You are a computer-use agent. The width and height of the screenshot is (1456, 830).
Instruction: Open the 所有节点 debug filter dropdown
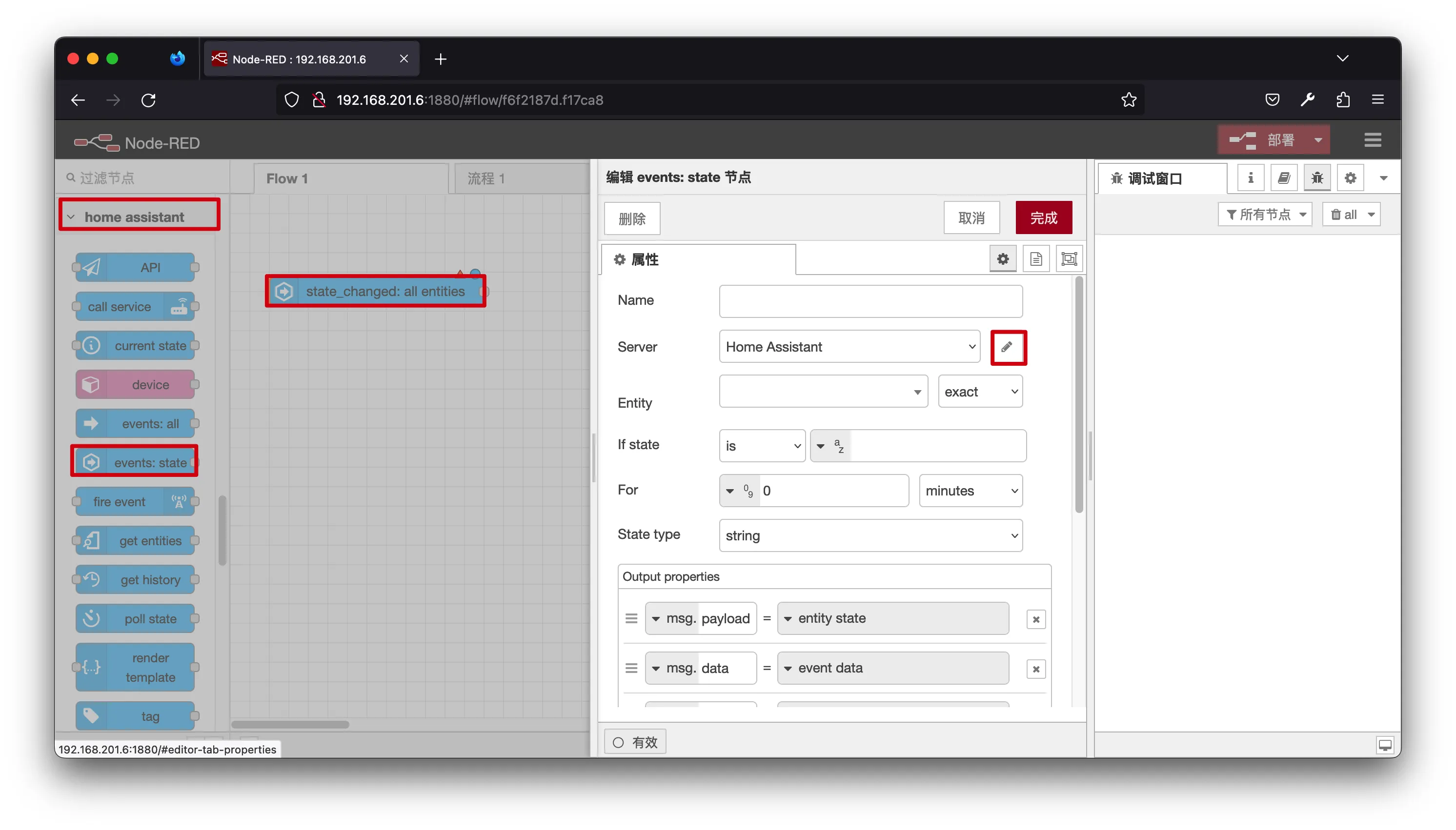point(1264,215)
